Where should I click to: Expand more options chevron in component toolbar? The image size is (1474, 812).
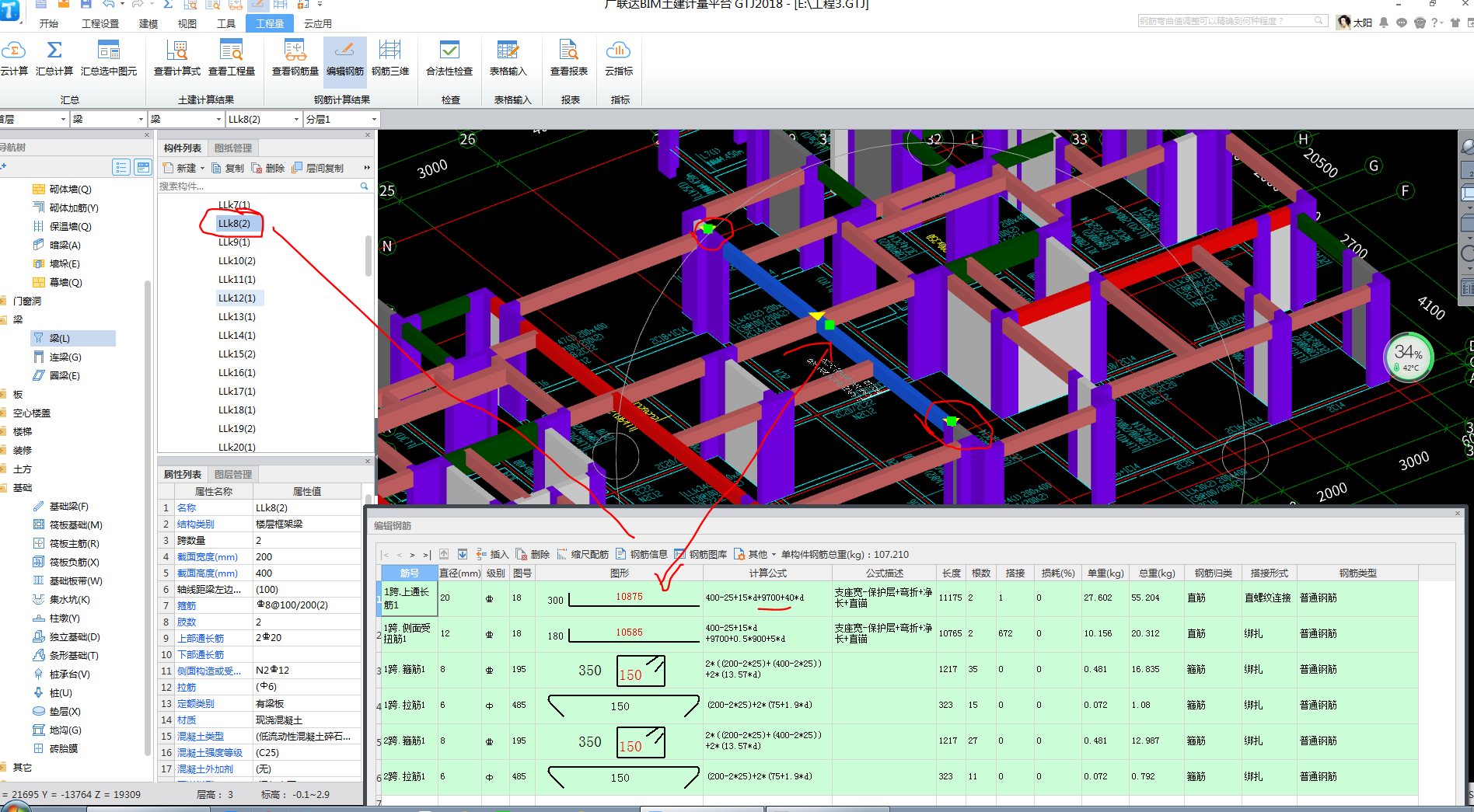pyautogui.click(x=367, y=168)
